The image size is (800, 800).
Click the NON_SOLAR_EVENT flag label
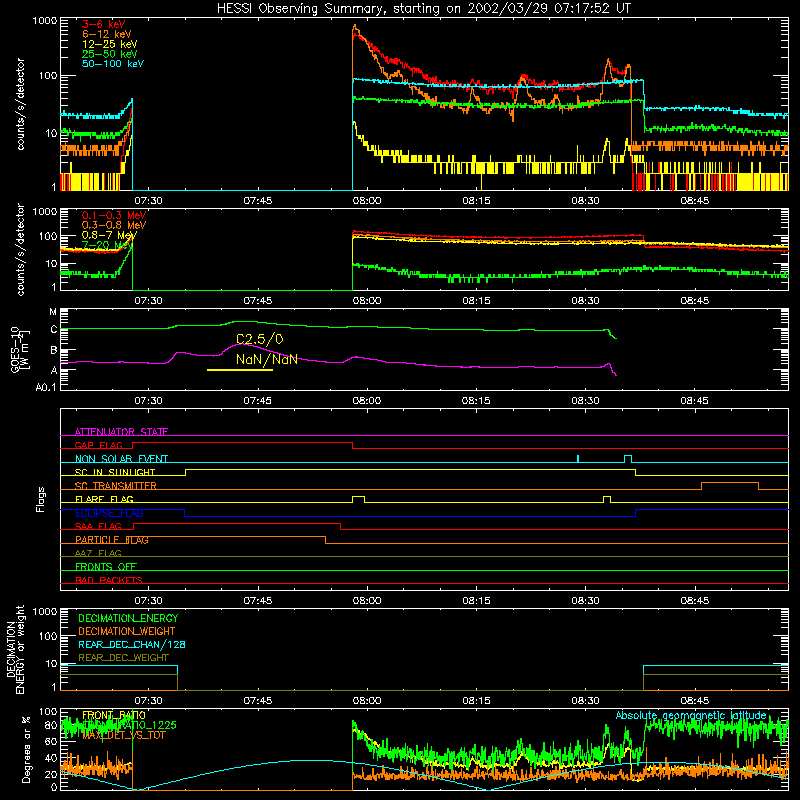[121, 459]
